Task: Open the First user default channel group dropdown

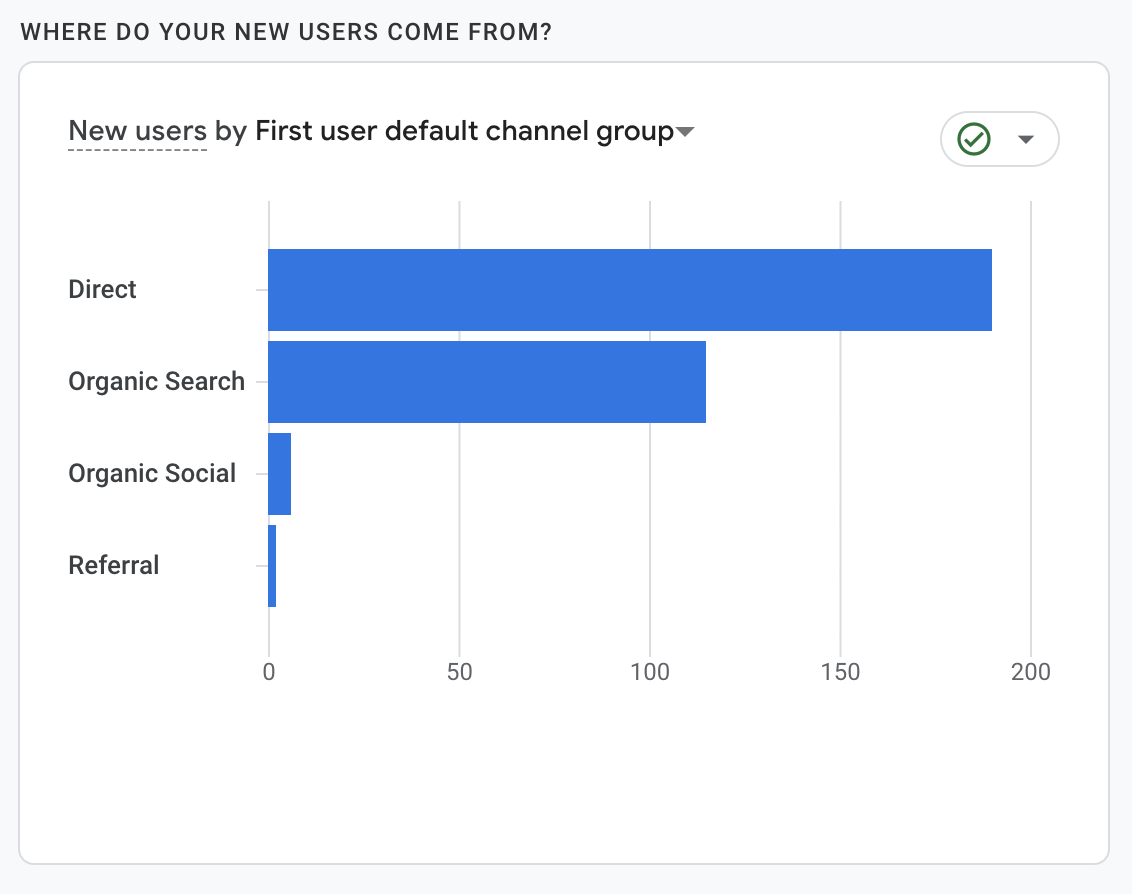Action: (465, 131)
